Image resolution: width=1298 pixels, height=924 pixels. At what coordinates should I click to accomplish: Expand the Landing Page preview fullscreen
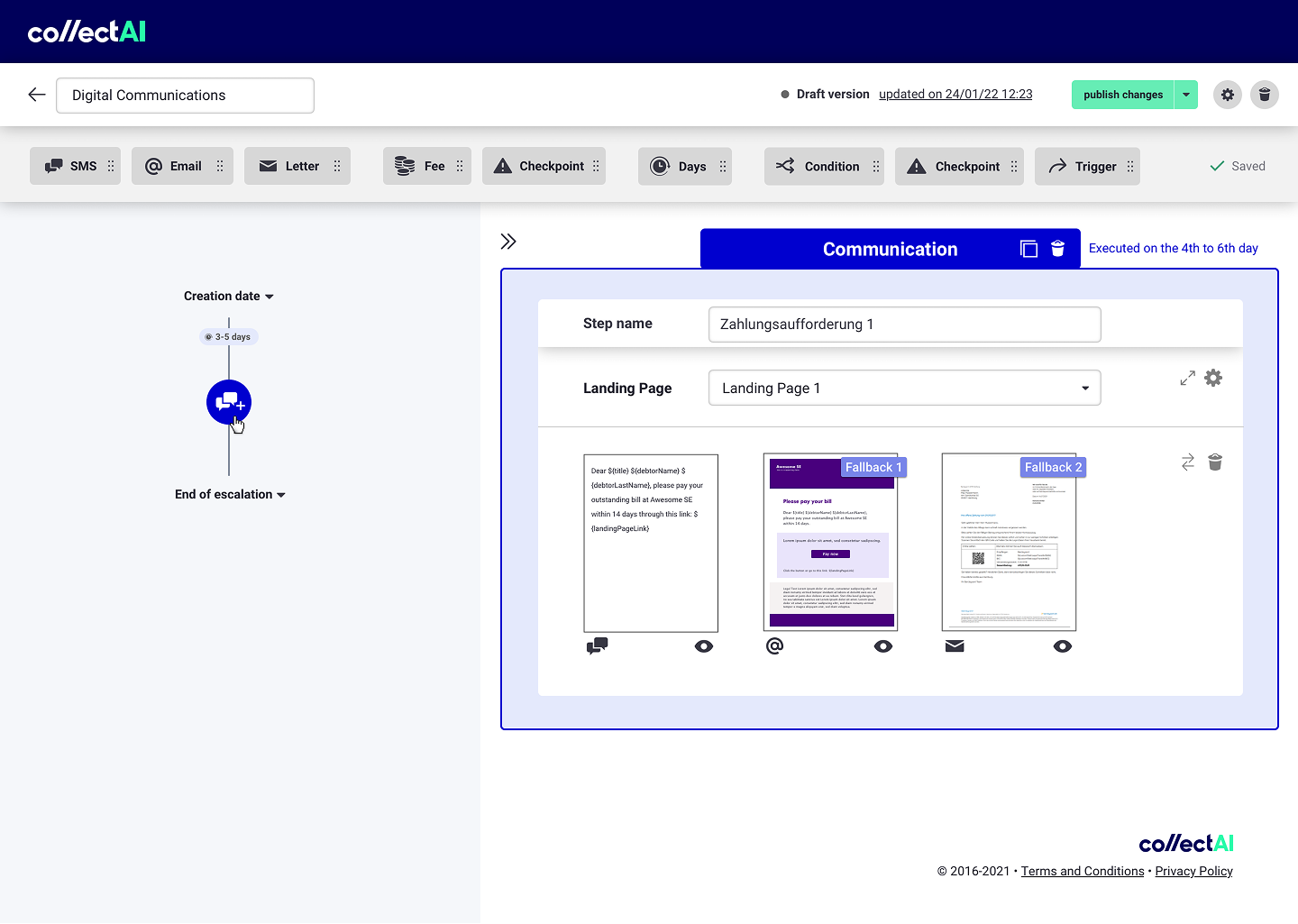coord(1187,378)
